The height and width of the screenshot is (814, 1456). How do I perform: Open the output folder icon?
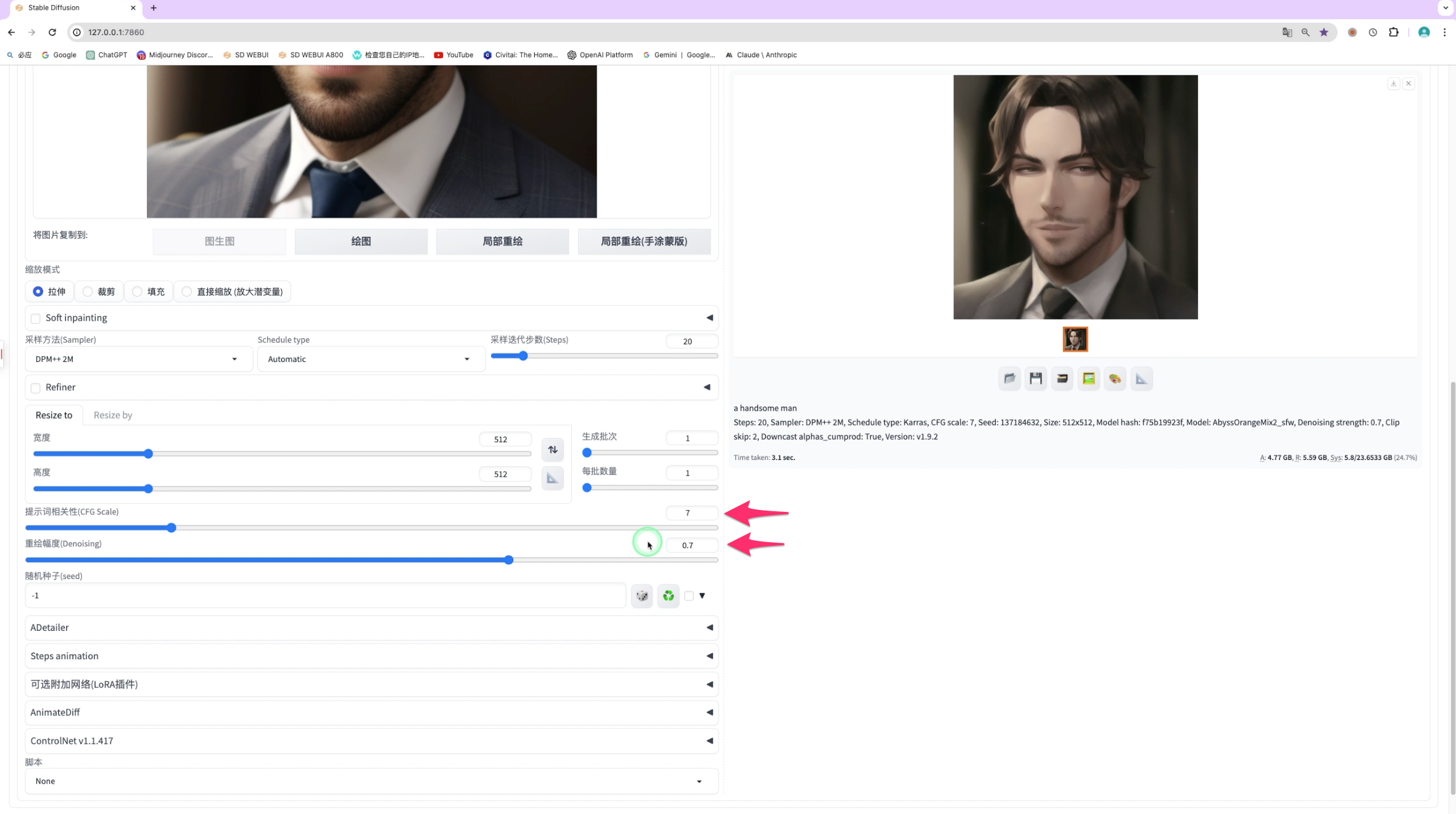1009,379
